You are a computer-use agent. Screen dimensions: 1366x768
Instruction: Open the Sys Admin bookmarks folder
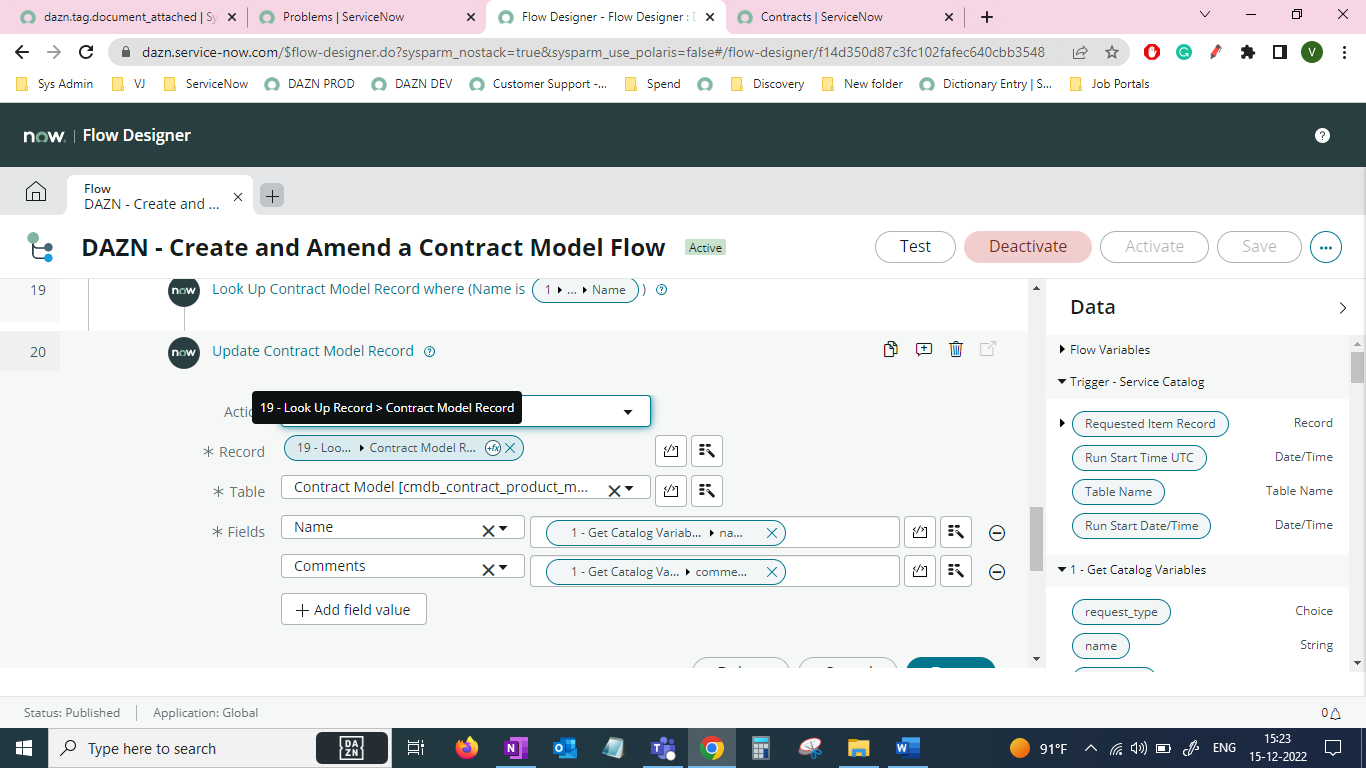pyautogui.click(x=55, y=84)
